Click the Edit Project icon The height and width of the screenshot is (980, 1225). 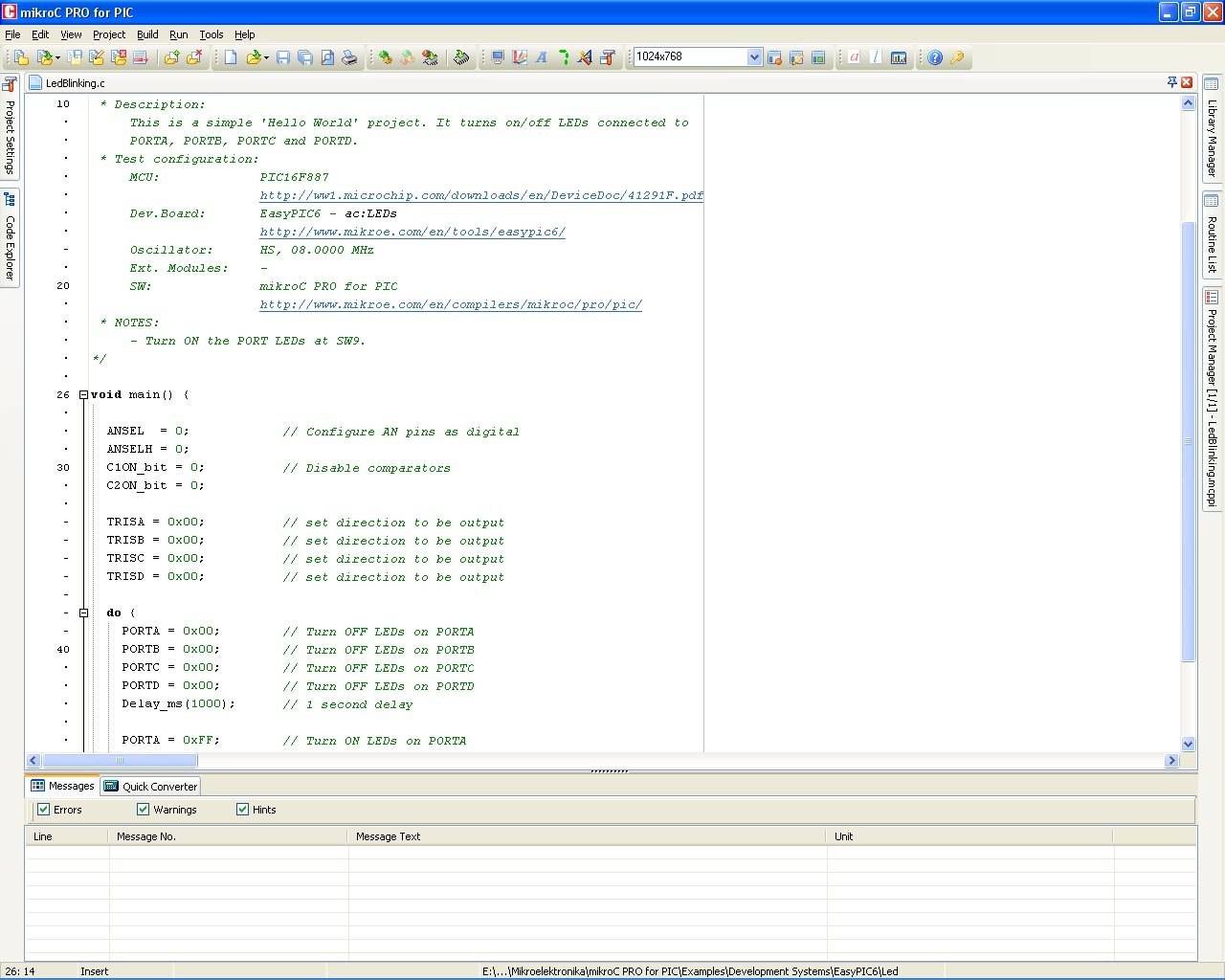[97, 57]
